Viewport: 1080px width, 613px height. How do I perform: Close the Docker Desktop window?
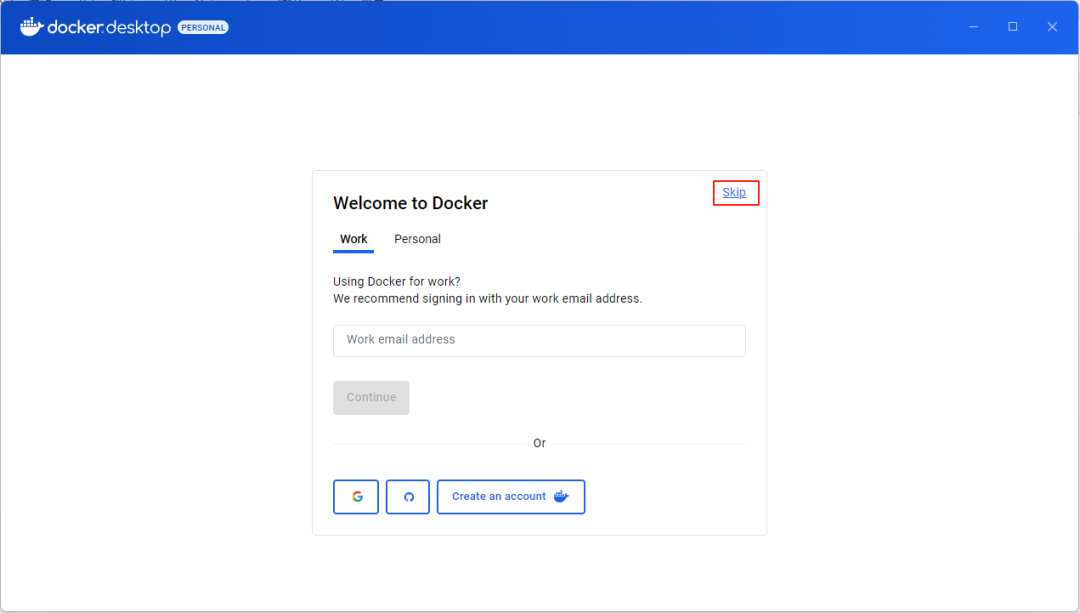(1052, 27)
